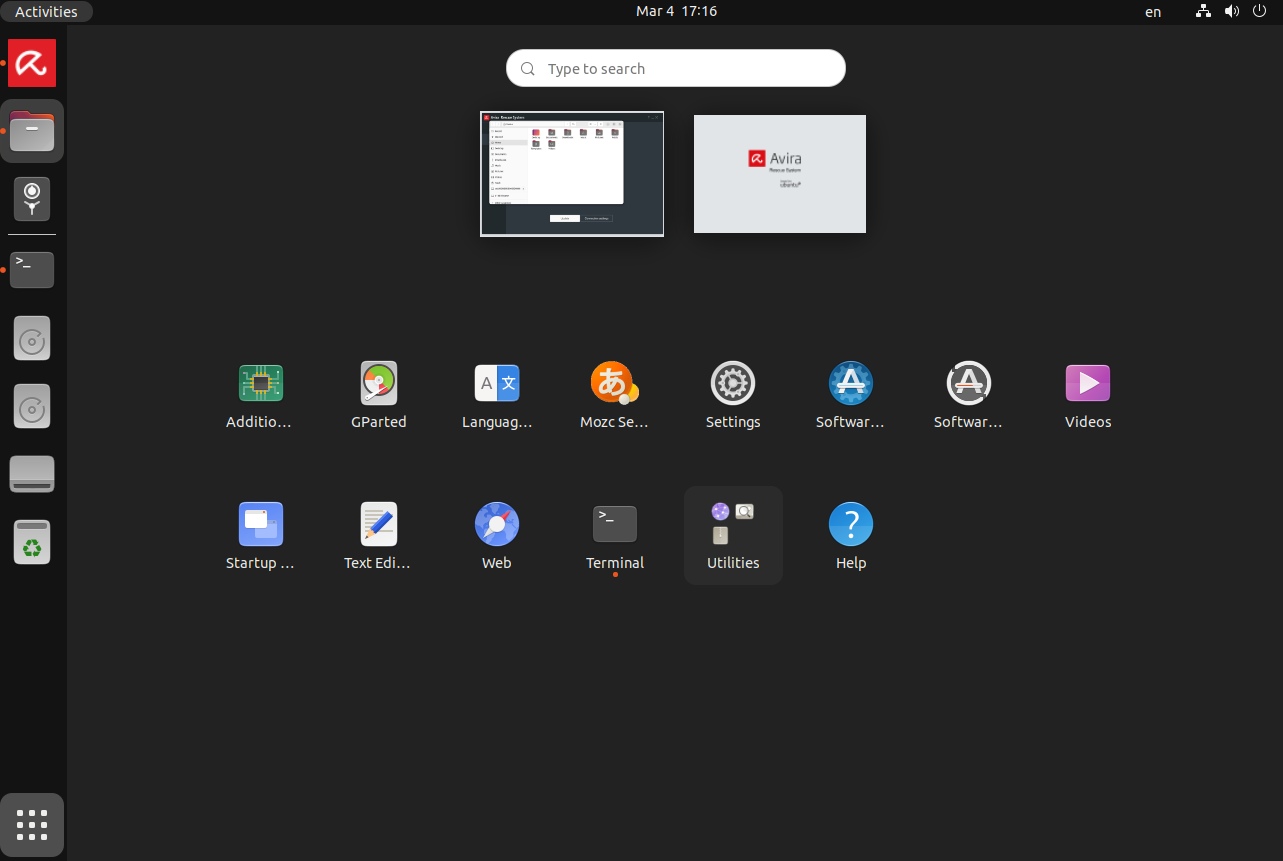Screen dimensions: 1283x861
Task: Click the Type to search field
Action: click(x=676, y=69)
